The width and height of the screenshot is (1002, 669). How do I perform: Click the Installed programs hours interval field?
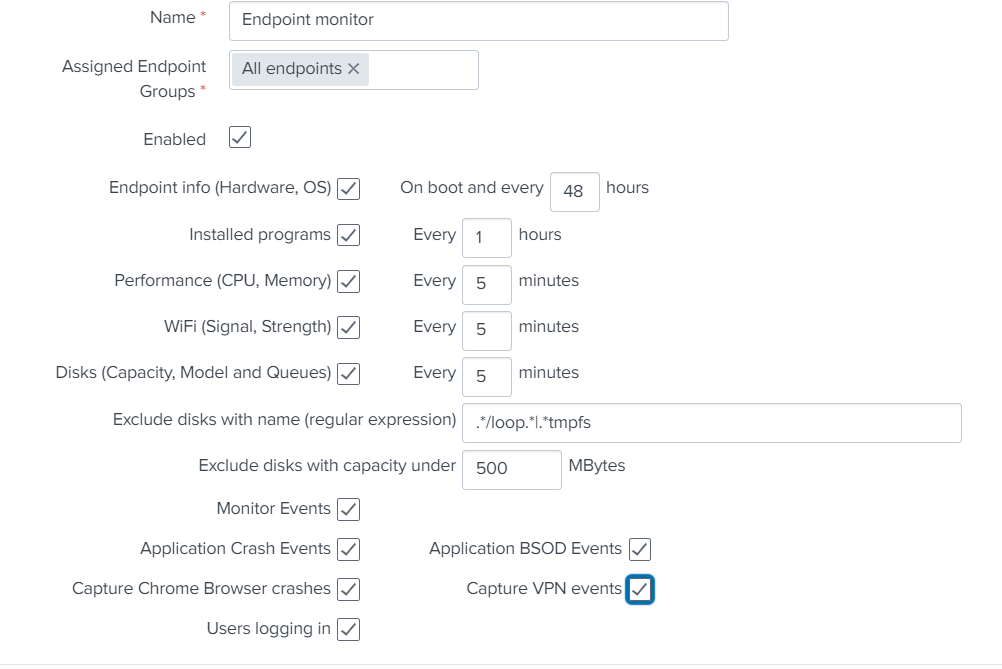coord(486,237)
